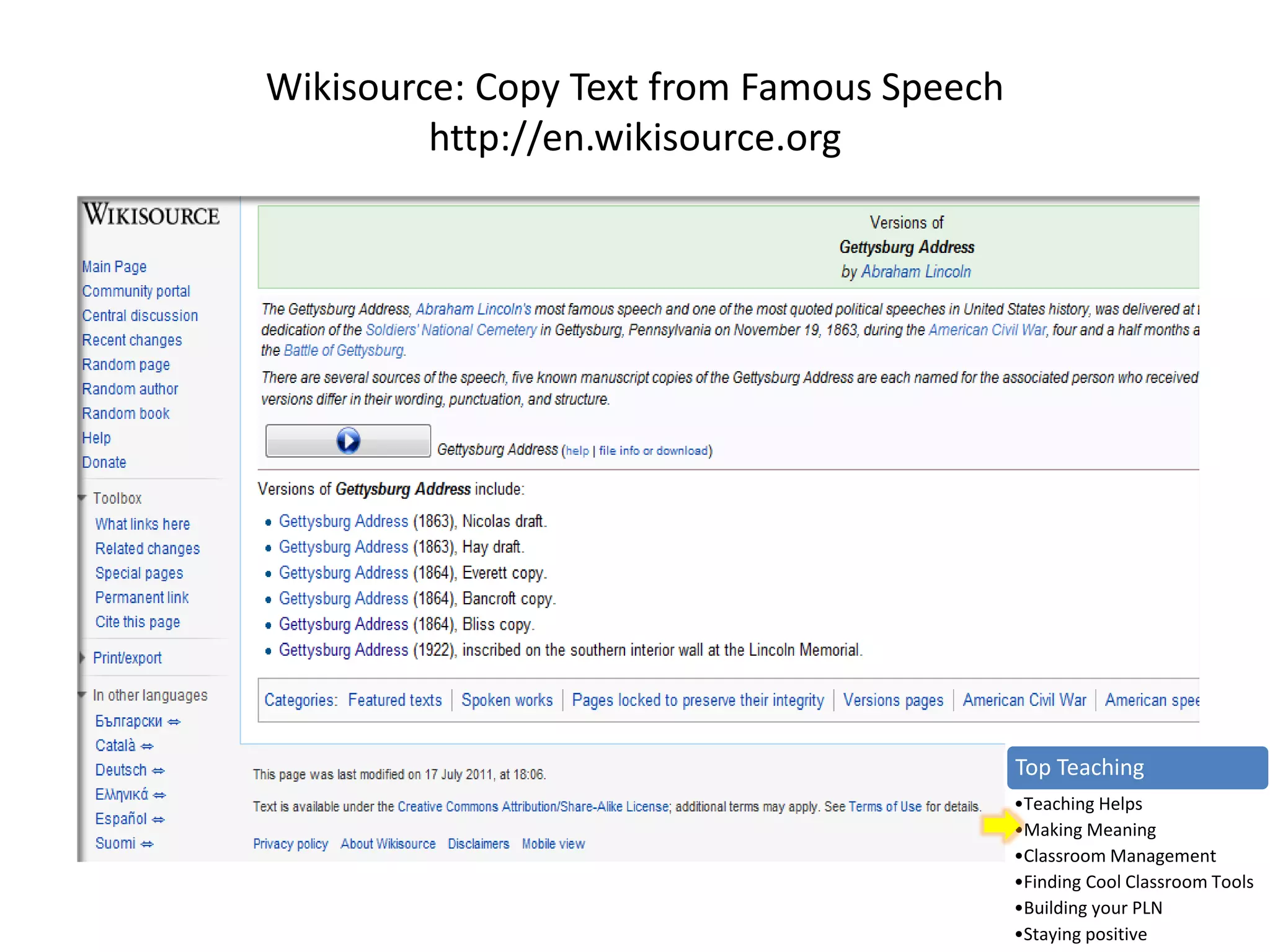The height and width of the screenshot is (952, 1270).
Task: Open Pages locked to preserve their integrity category
Action: (698, 700)
